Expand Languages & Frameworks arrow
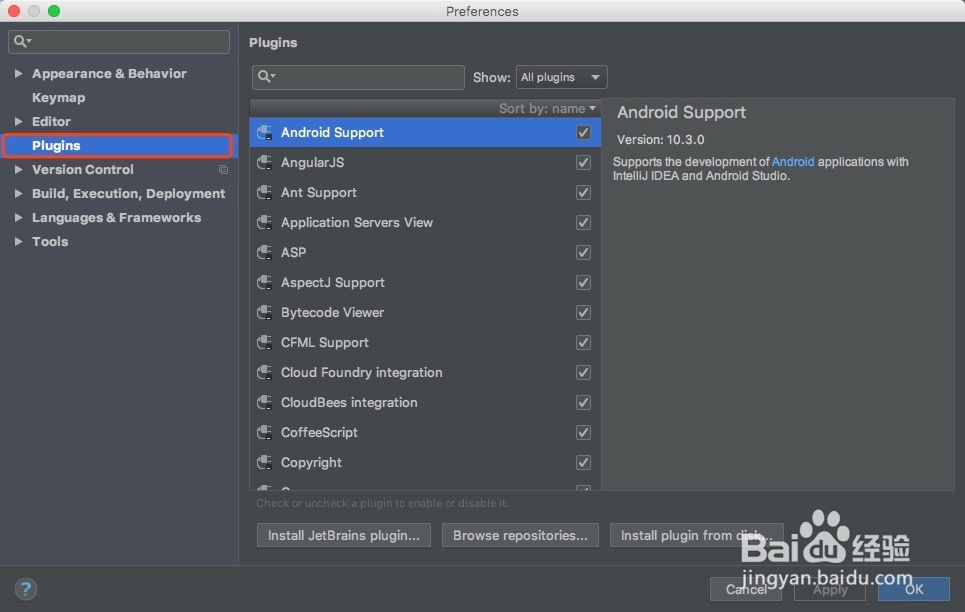 click(18, 217)
